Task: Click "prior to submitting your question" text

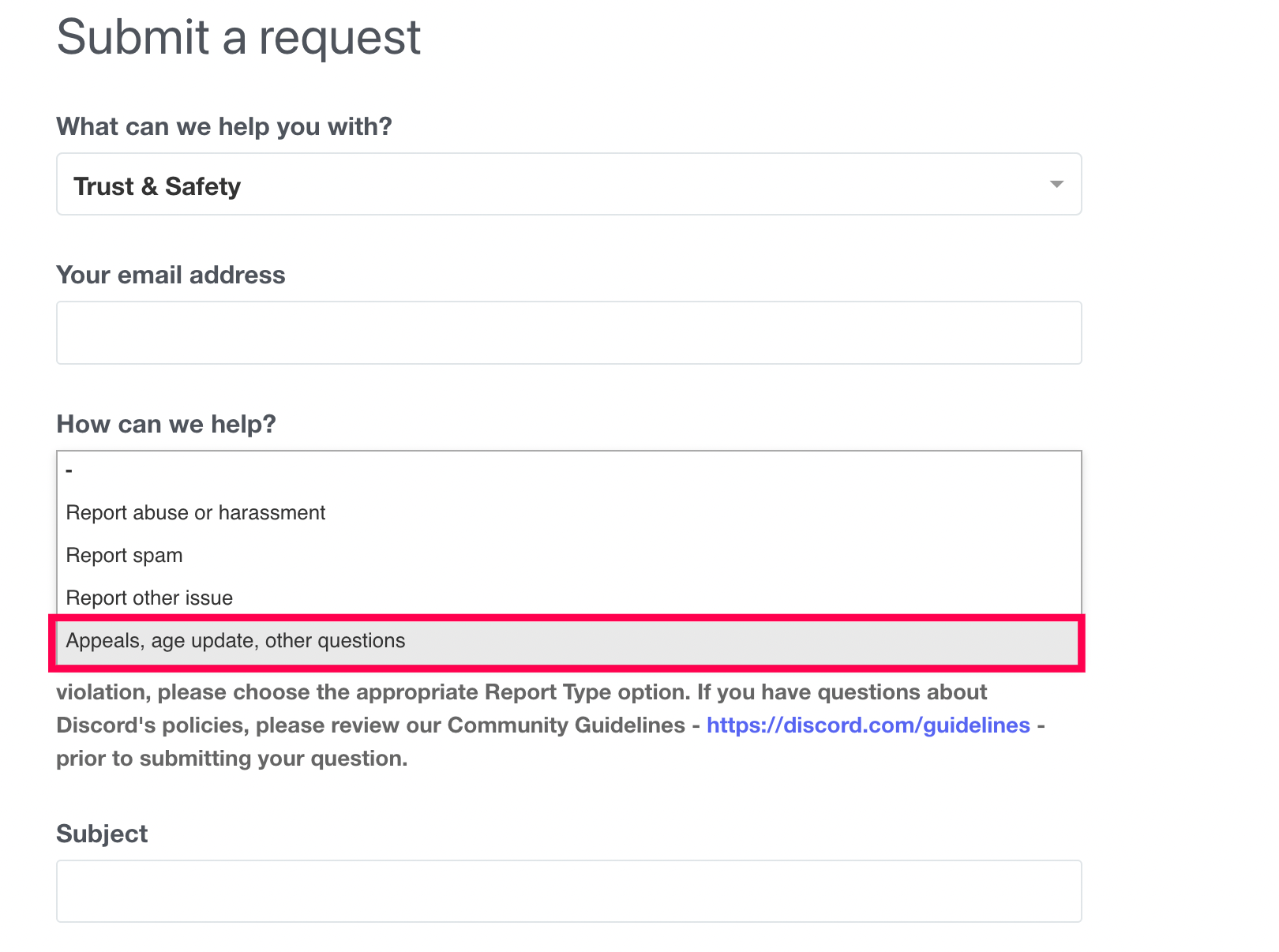Action: (231, 759)
